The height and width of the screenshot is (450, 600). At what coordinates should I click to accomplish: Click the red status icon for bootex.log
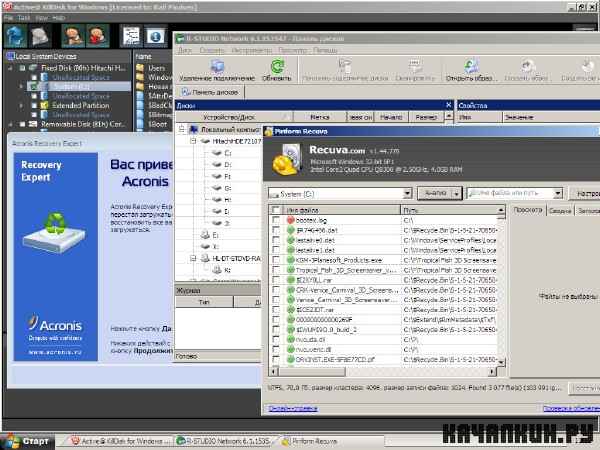coord(290,220)
